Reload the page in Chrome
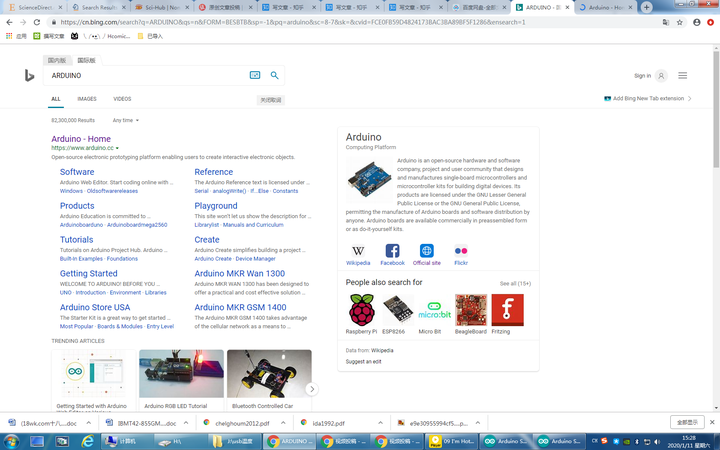This screenshot has width=720, height=450. click(x=37, y=22)
